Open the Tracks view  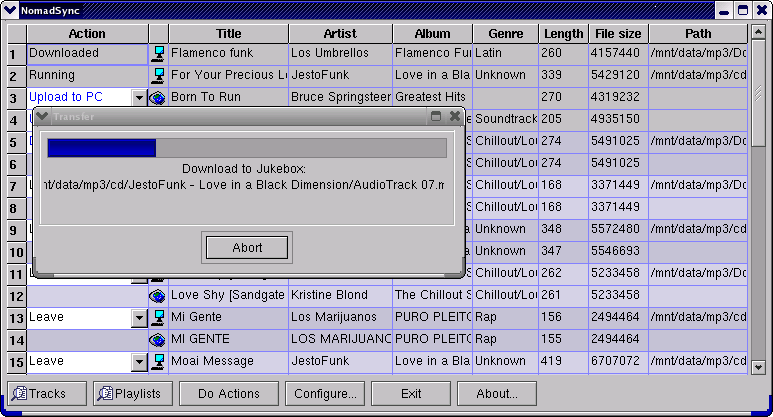pyautogui.click(x=38, y=394)
